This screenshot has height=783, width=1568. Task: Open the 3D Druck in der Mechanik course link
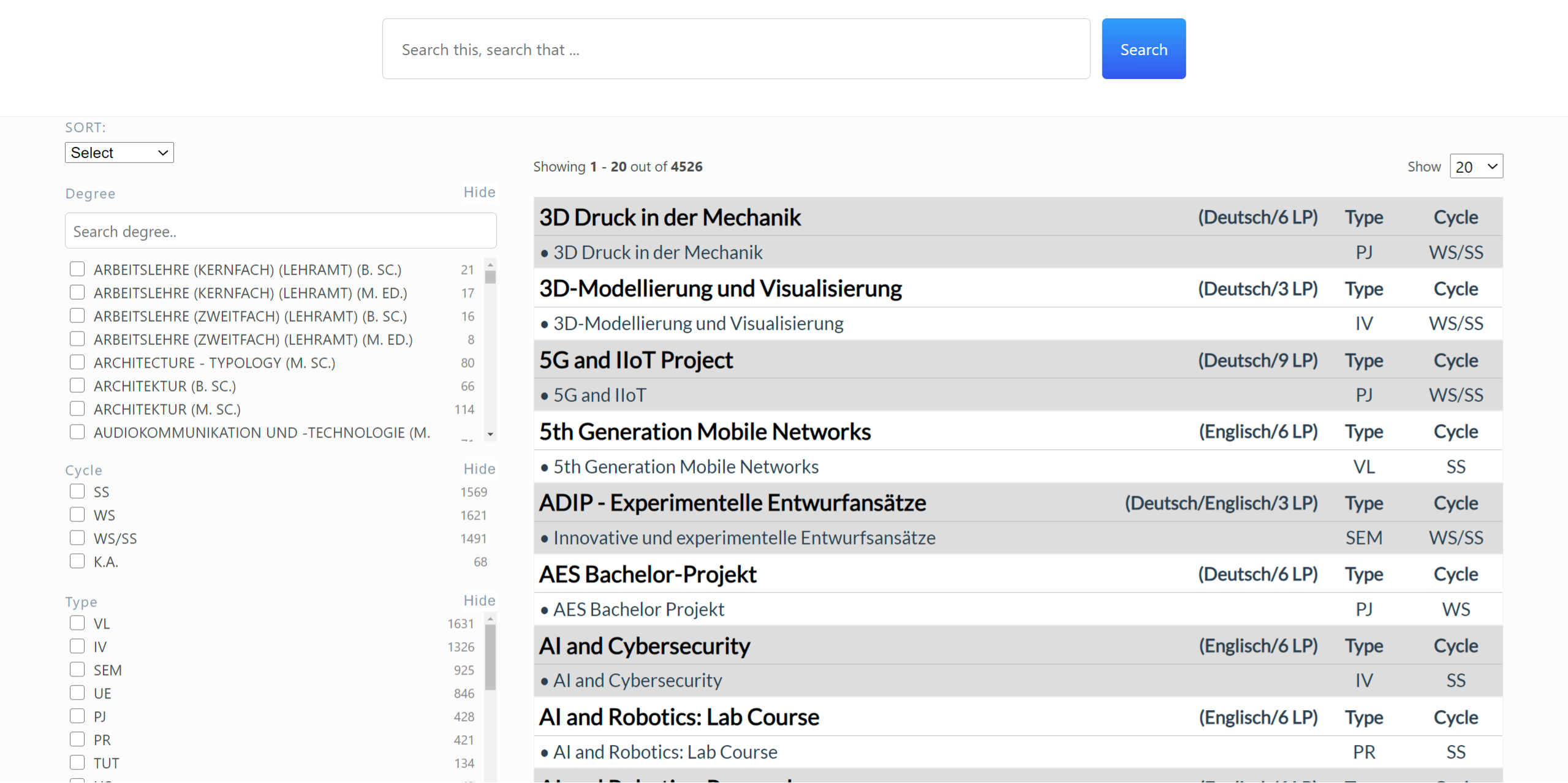(x=657, y=252)
